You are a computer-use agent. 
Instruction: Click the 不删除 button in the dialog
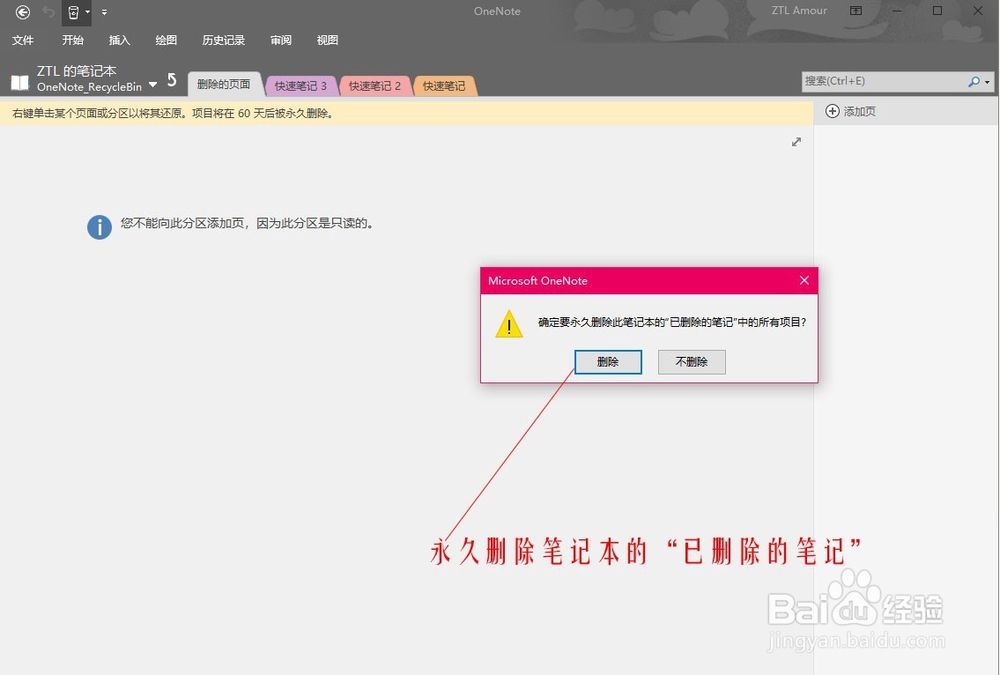[x=691, y=362]
